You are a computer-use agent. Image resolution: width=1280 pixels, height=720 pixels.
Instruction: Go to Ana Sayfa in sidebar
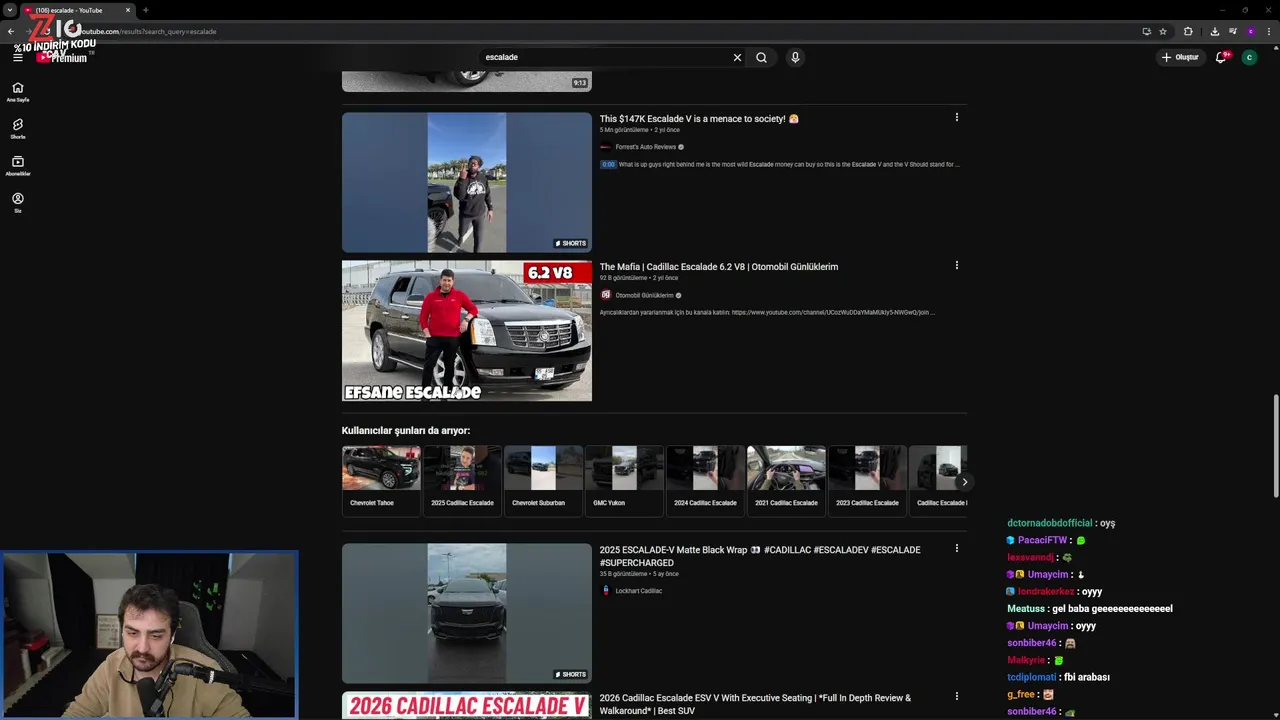point(17,91)
